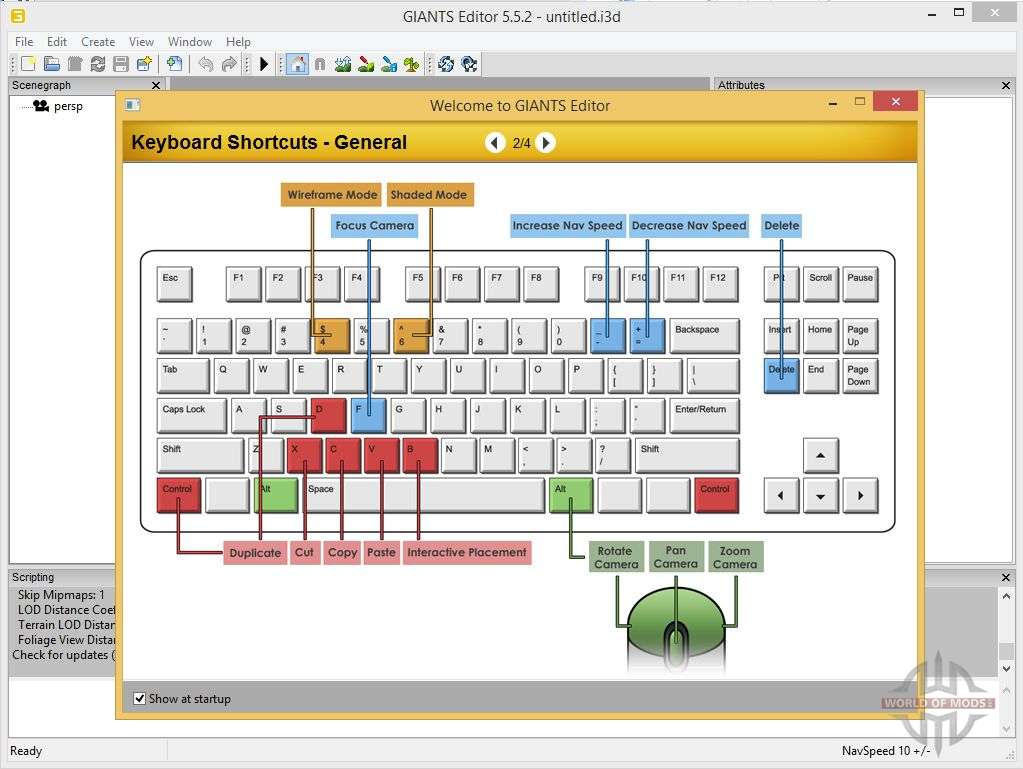Select the terrain tool with blue brush
Image resolution: width=1023 pixels, height=769 pixels.
click(389, 64)
